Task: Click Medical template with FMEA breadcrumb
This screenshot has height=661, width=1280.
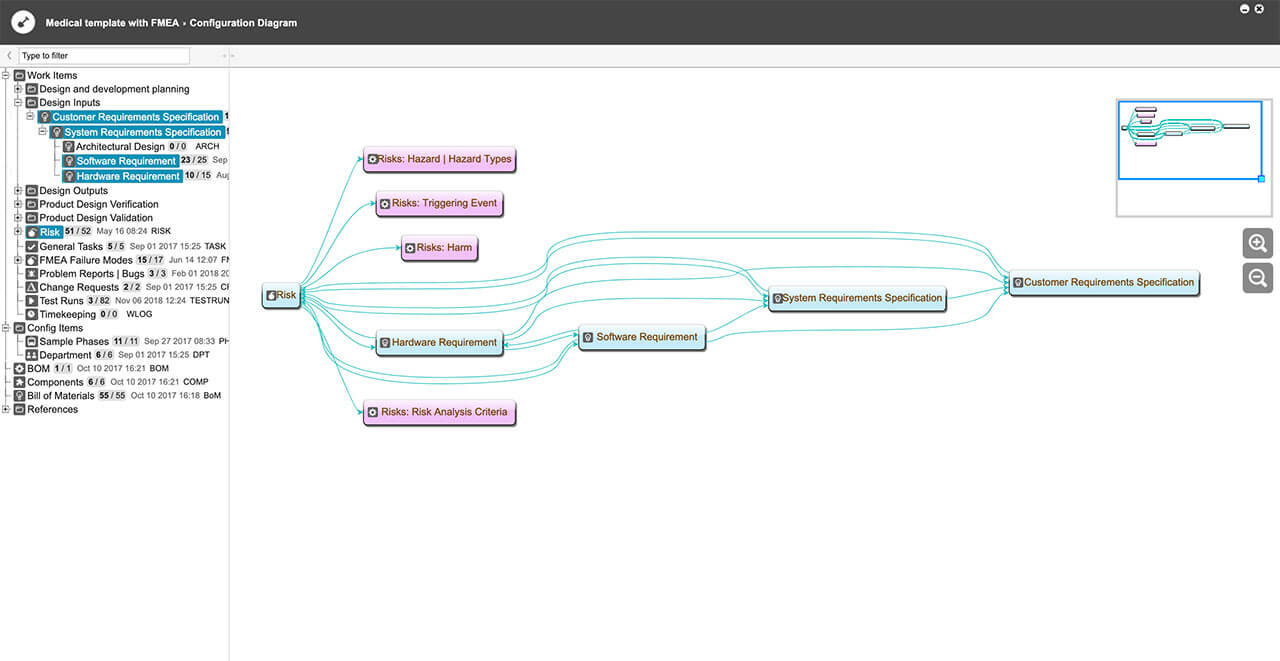Action: (x=112, y=23)
